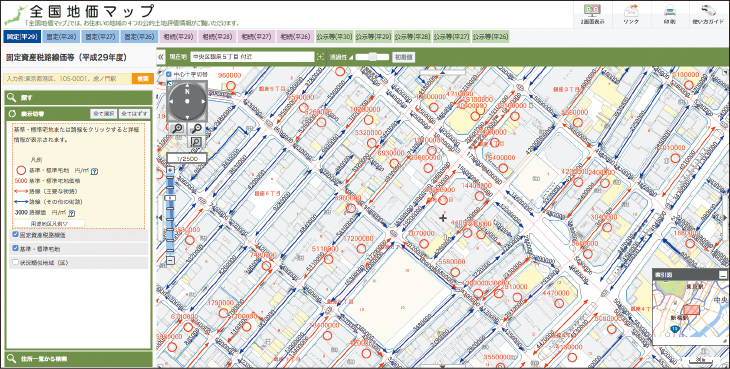Click the red circle marker labeled 4470000
This screenshot has width=730, height=369.
(559, 303)
